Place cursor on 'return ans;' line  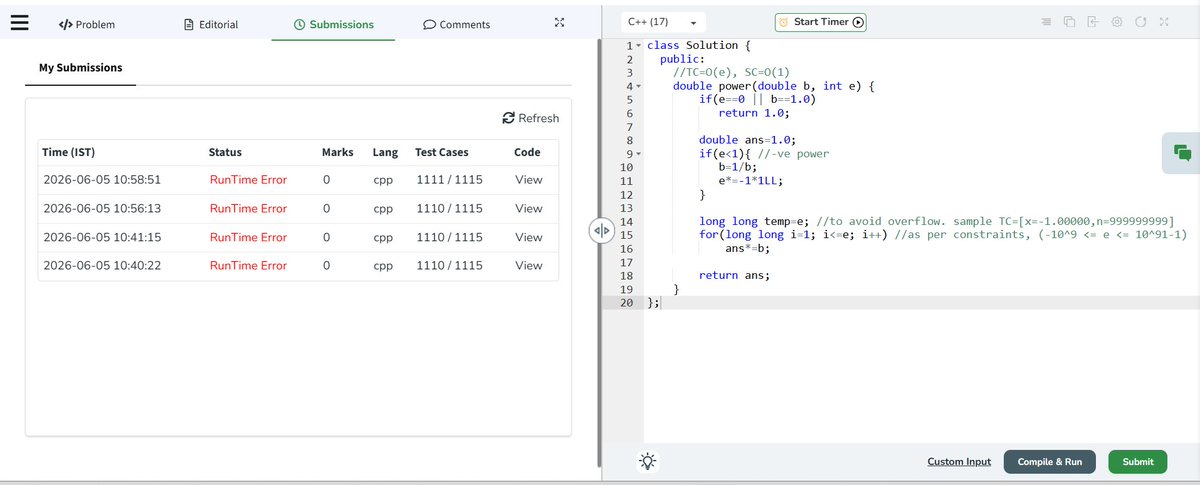point(735,275)
